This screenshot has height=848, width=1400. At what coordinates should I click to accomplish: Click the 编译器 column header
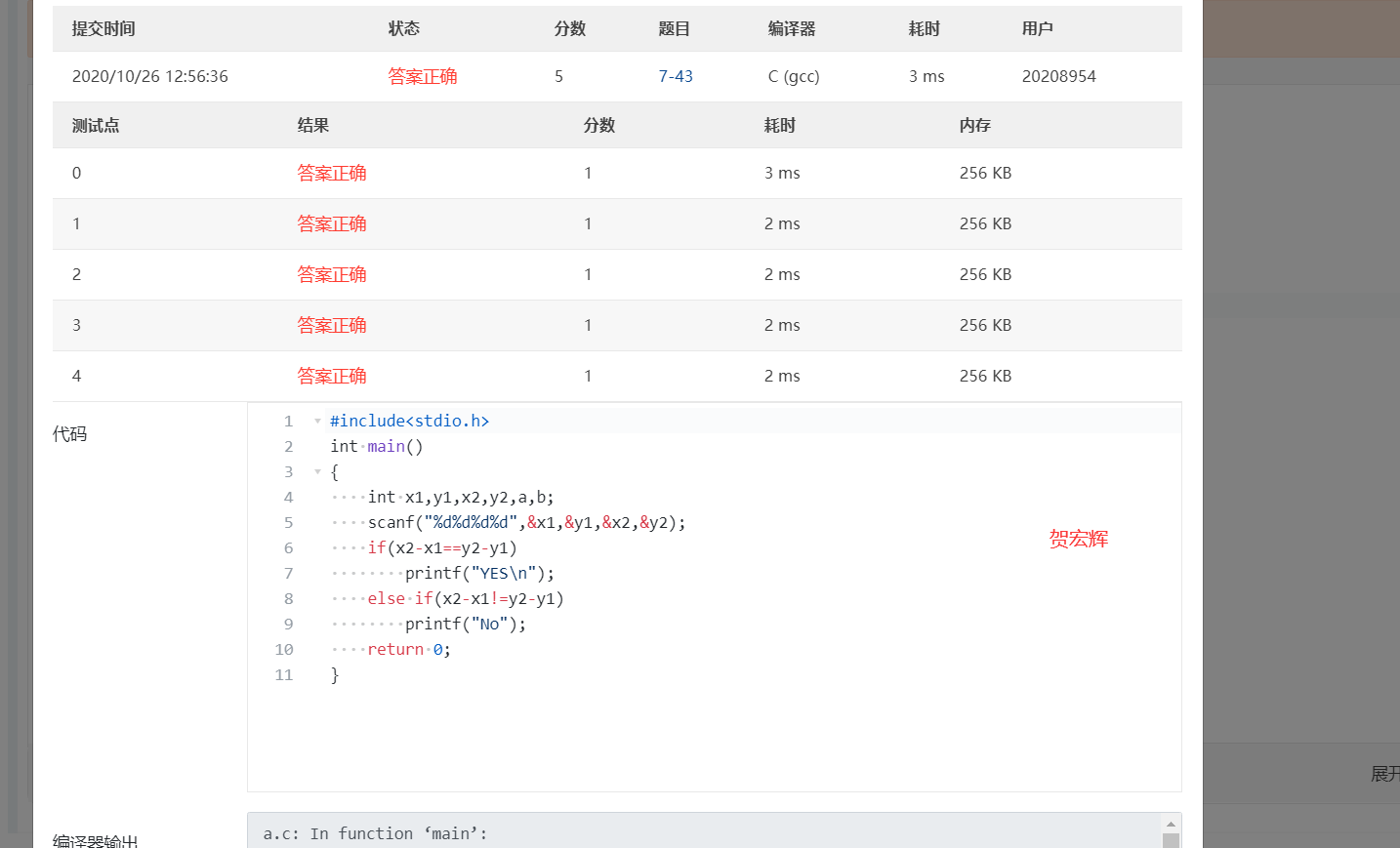point(791,28)
